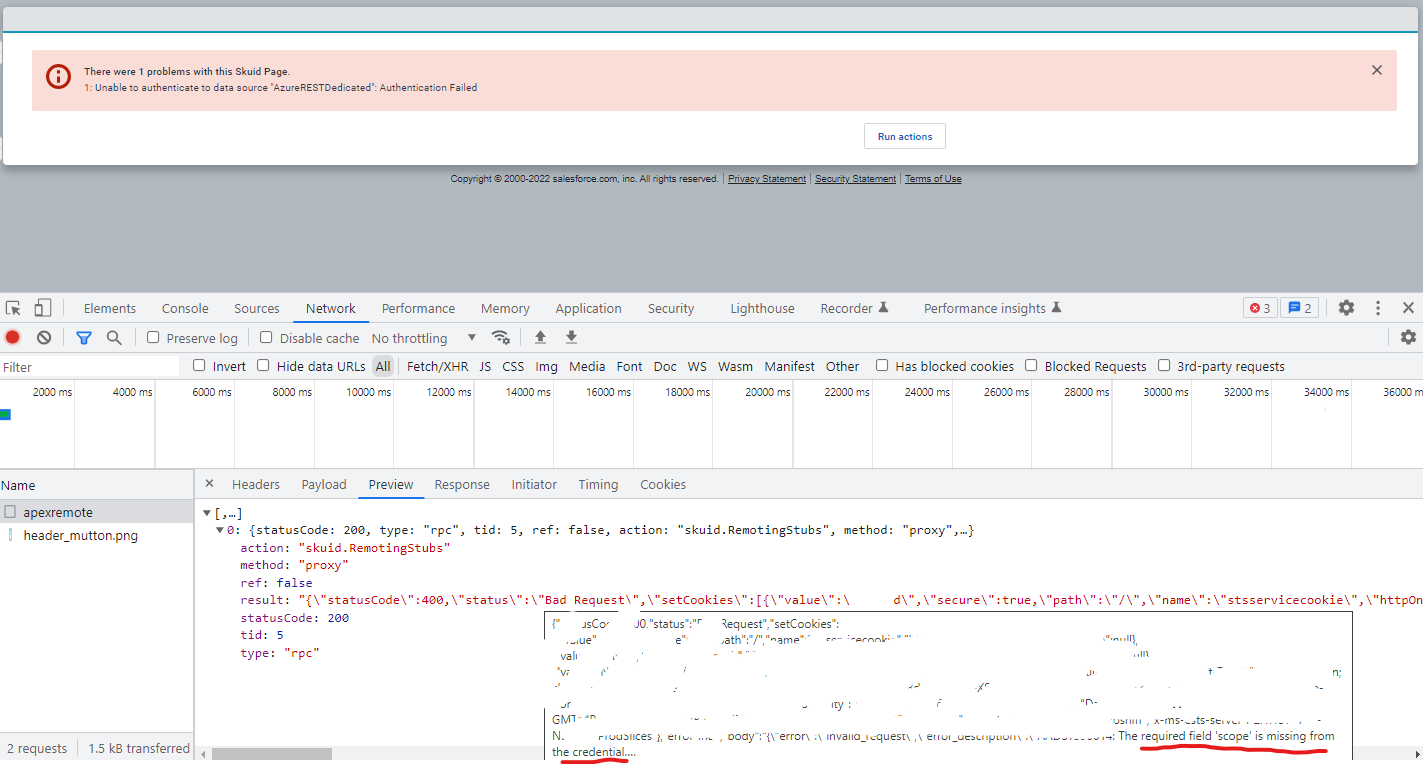1423x764 pixels.
Task: Toggle the device toolbar icon
Action: [42, 308]
